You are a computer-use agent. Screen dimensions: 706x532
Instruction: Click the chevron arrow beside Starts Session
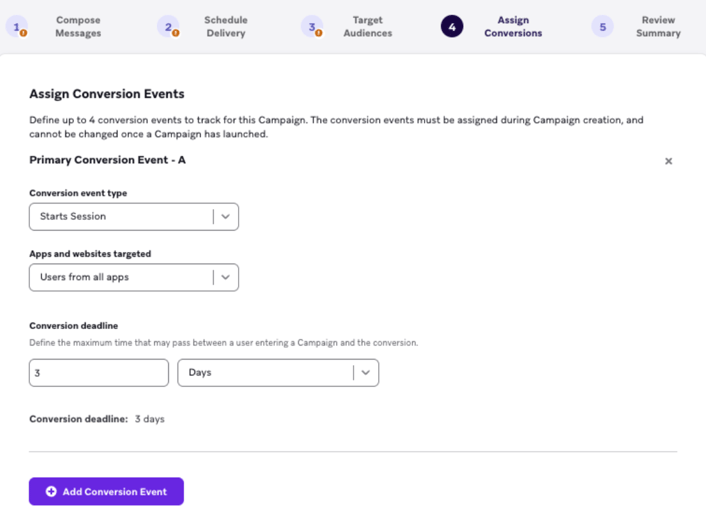[226, 216]
